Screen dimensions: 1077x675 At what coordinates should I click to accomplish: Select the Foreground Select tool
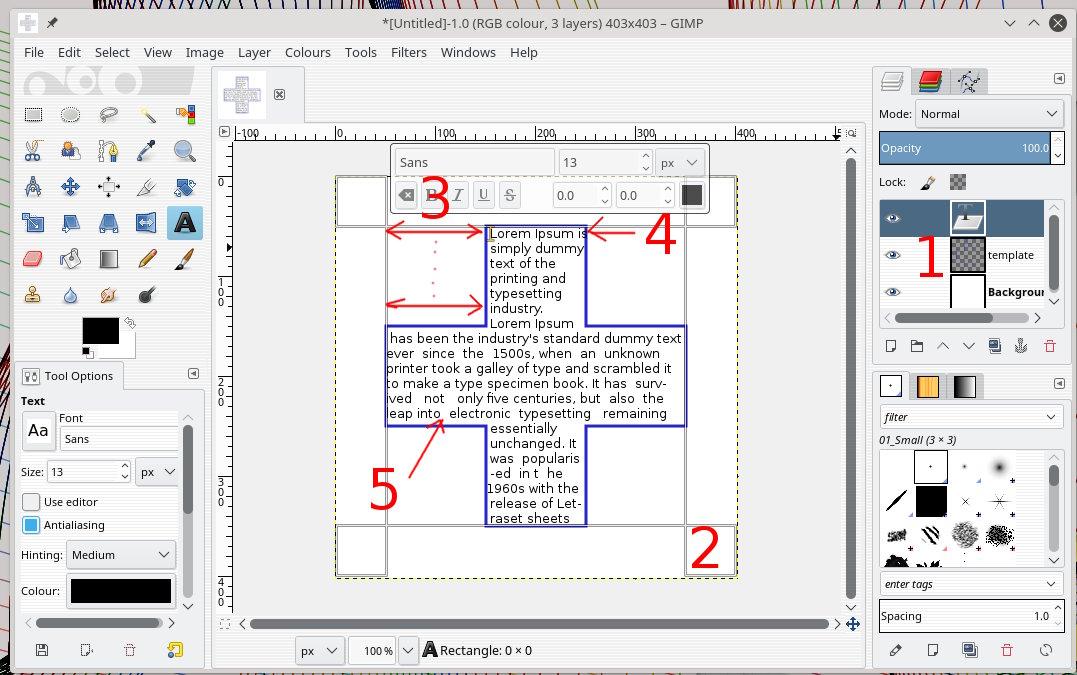point(70,150)
